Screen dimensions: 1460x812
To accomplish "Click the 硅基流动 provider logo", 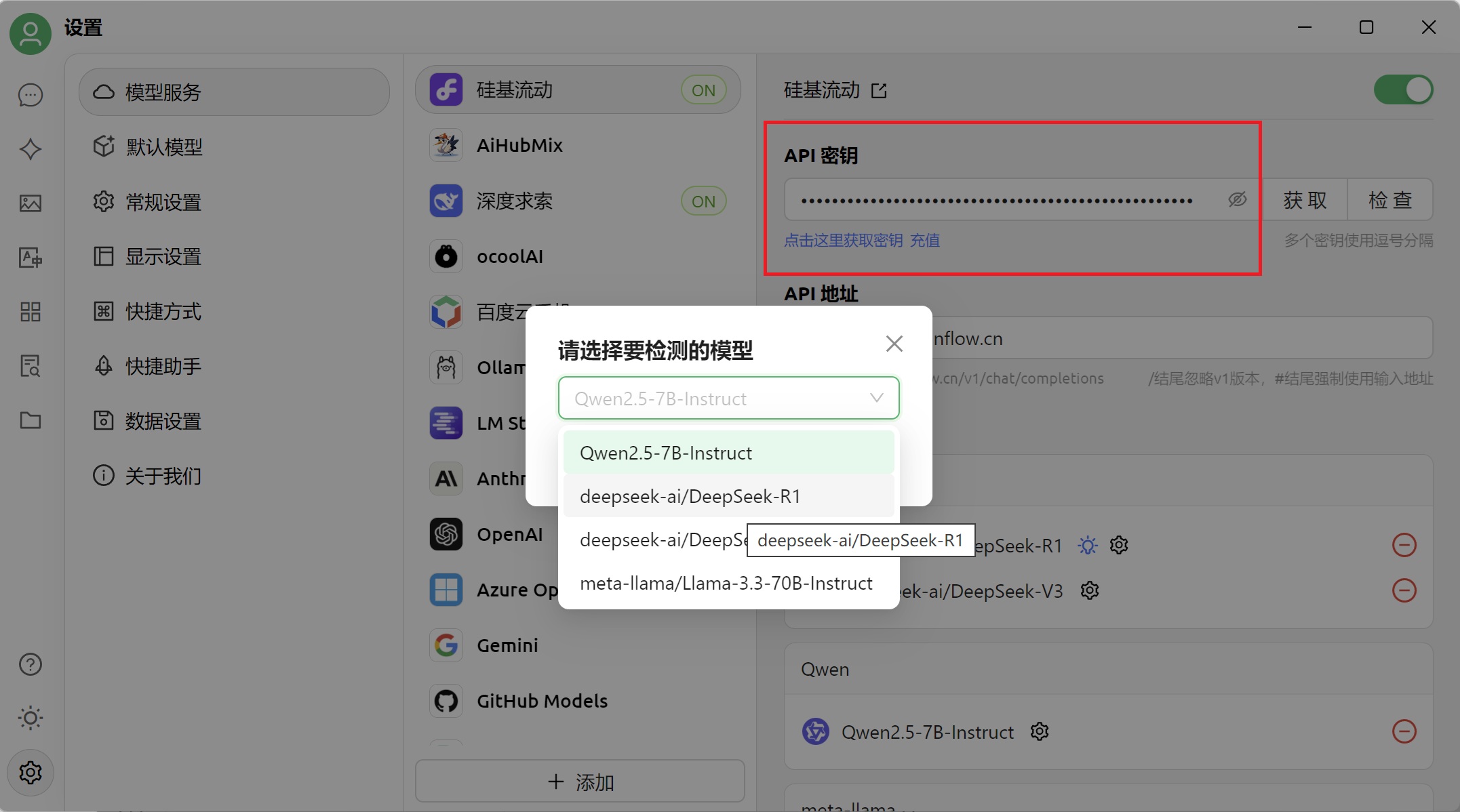I will click(x=446, y=89).
